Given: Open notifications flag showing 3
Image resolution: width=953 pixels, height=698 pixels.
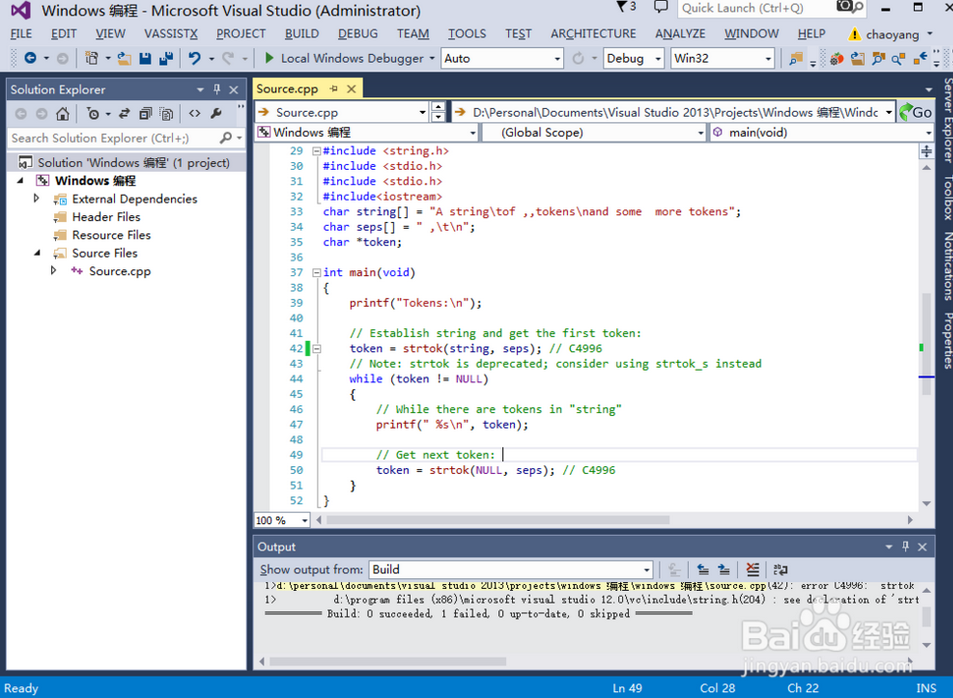Looking at the screenshot, I should 626,7.
